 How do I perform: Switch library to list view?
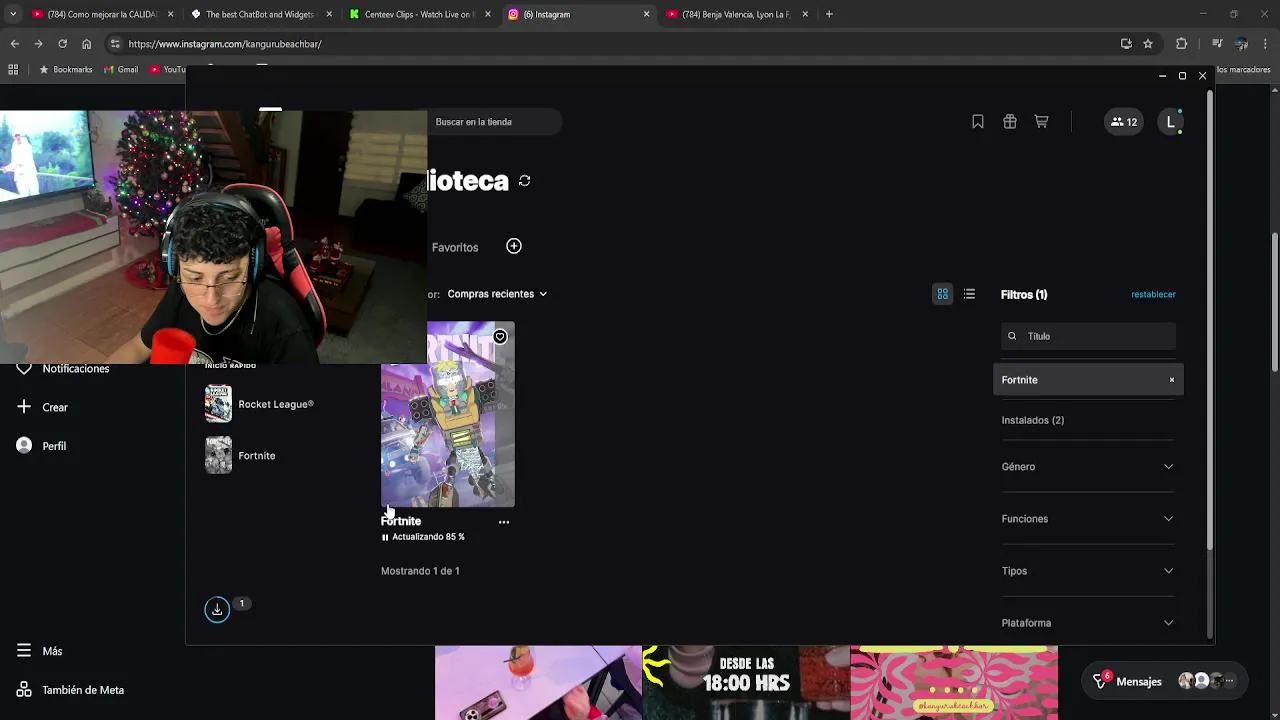969,294
